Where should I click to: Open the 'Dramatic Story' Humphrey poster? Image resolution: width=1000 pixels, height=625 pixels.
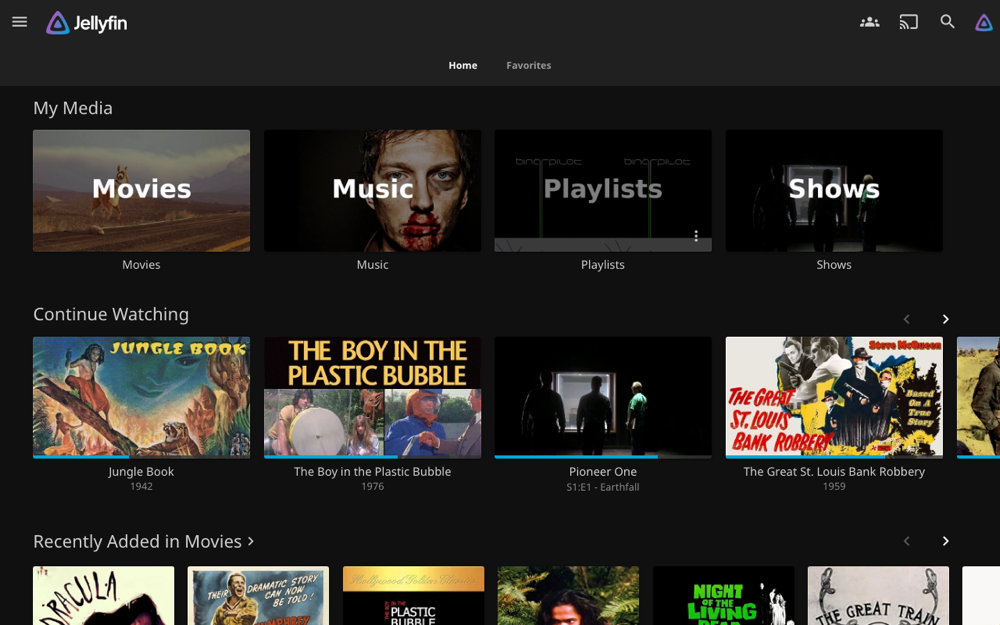258,596
